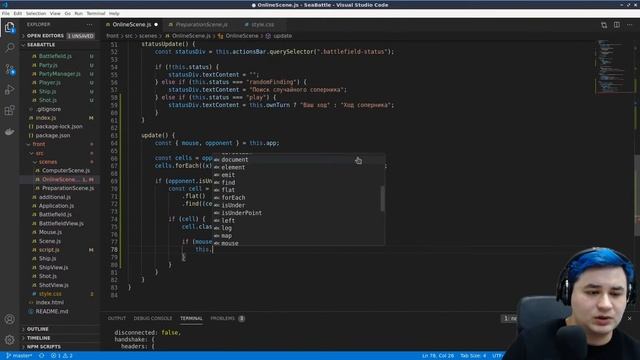The height and width of the screenshot is (360, 640).
Task: Switch to the PreparationScene.js editor tab
Action: coord(201,25)
